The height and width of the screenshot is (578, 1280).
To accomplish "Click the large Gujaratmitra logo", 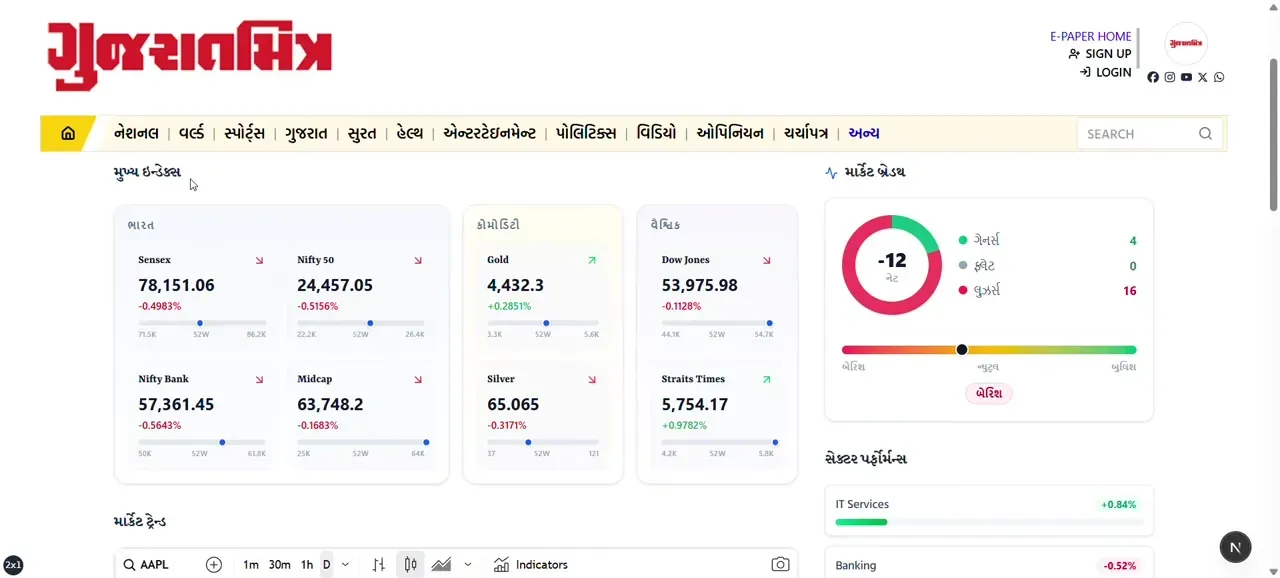I will (189, 56).
